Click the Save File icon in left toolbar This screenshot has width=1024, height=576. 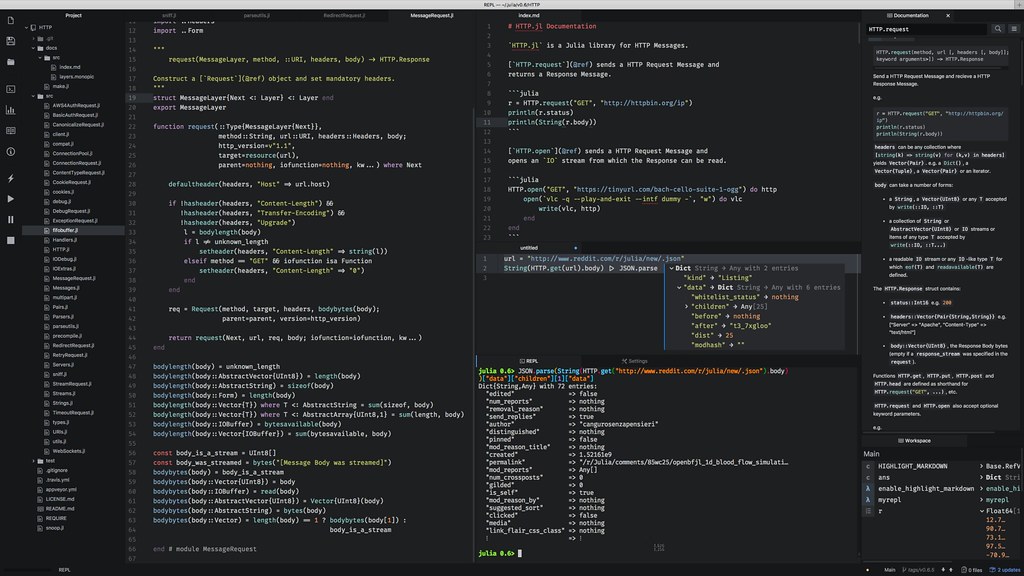point(10,41)
